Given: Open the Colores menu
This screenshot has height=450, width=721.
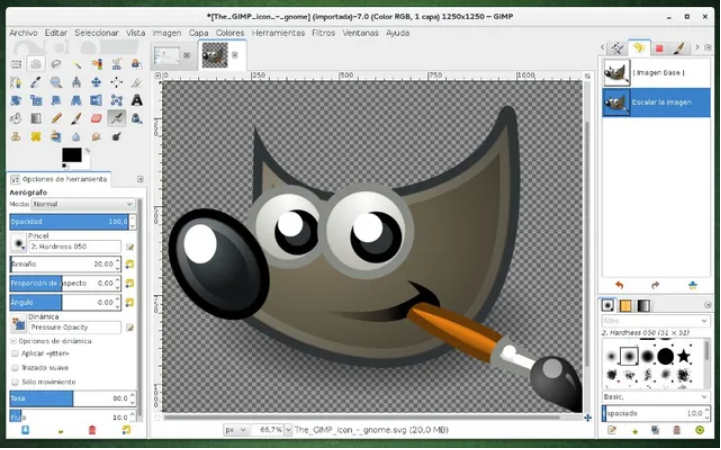Looking at the screenshot, I should (x=230, y=32).
